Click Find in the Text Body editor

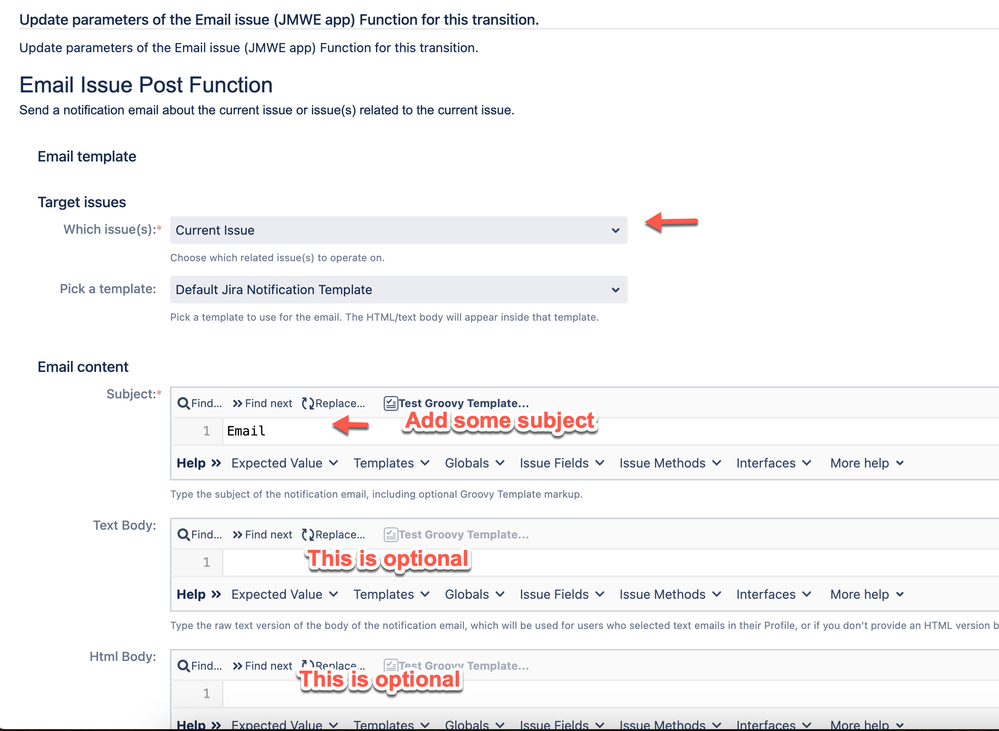(199, 535)
